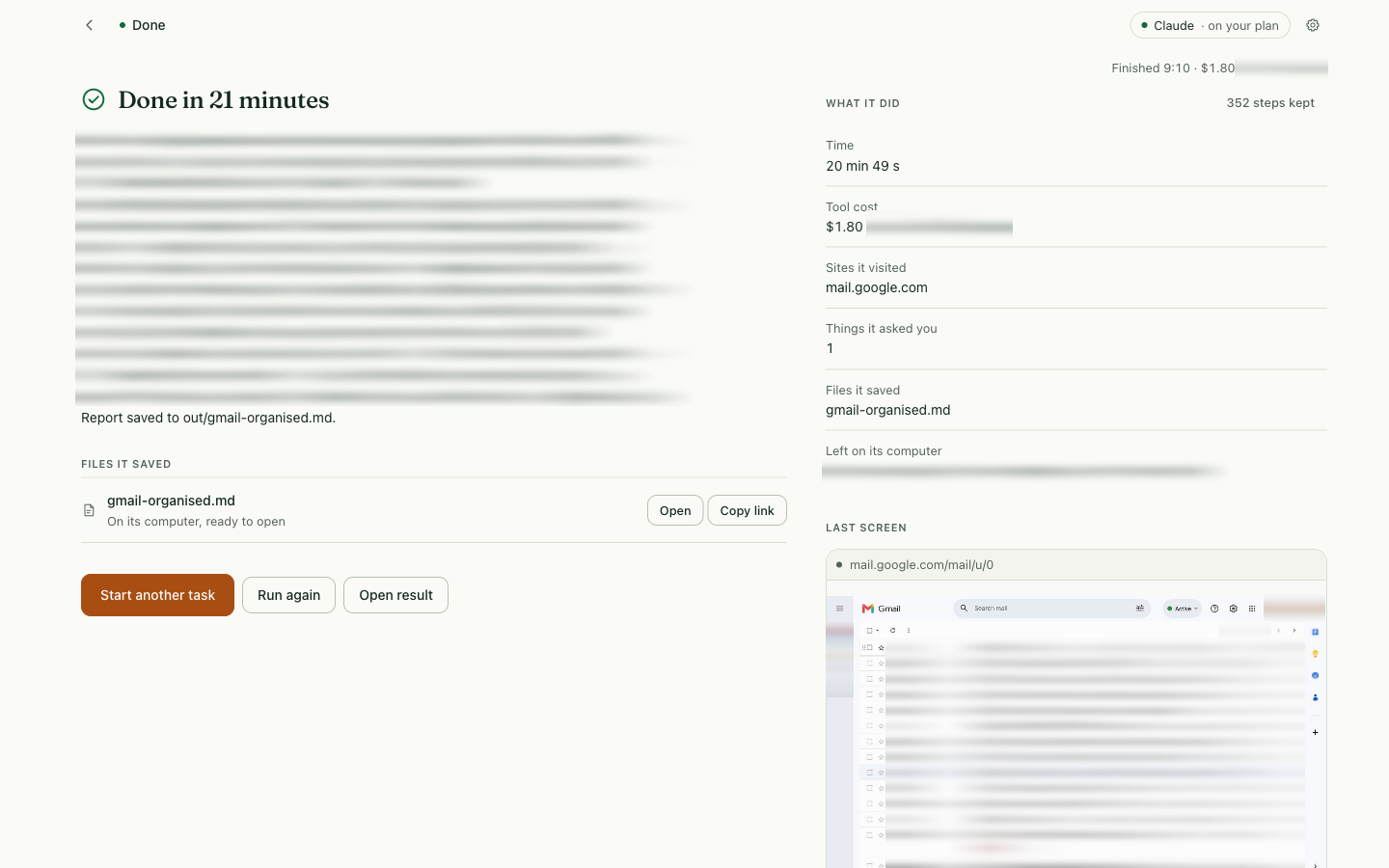The height and width of the screenshot is (868, 1389).
Task: Copy link to gmail-organised.md
Action: coord(747,510)
